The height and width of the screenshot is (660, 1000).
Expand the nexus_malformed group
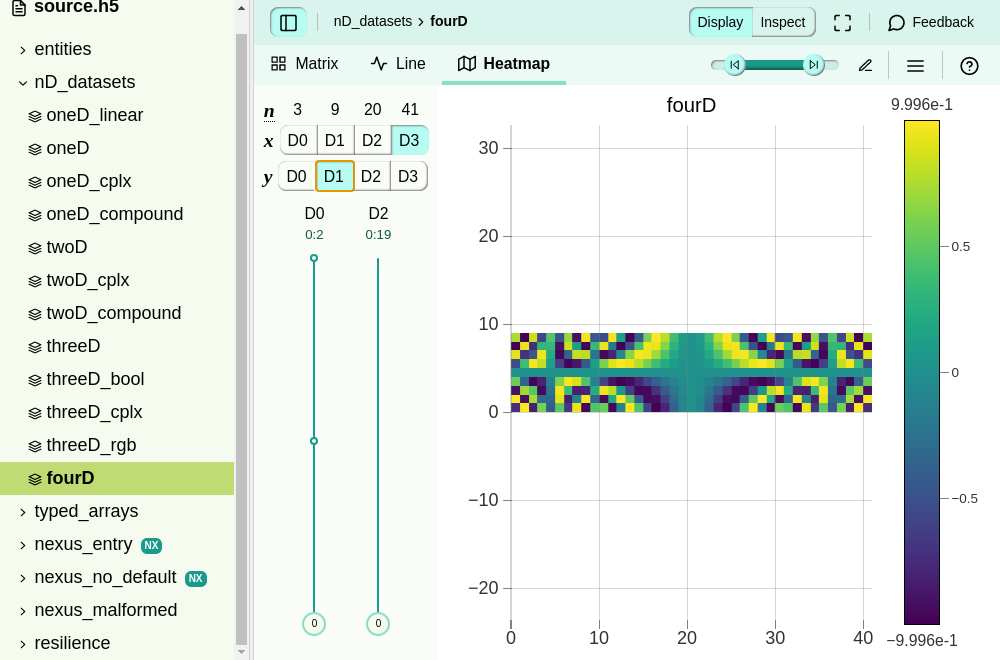(117, 610)
